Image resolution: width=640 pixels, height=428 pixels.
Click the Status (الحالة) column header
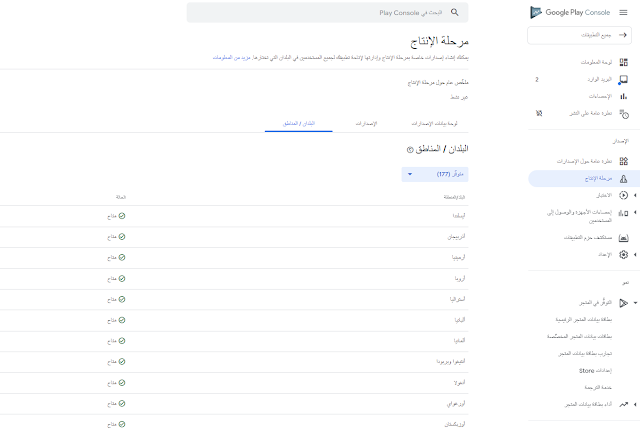coord(121,197)
